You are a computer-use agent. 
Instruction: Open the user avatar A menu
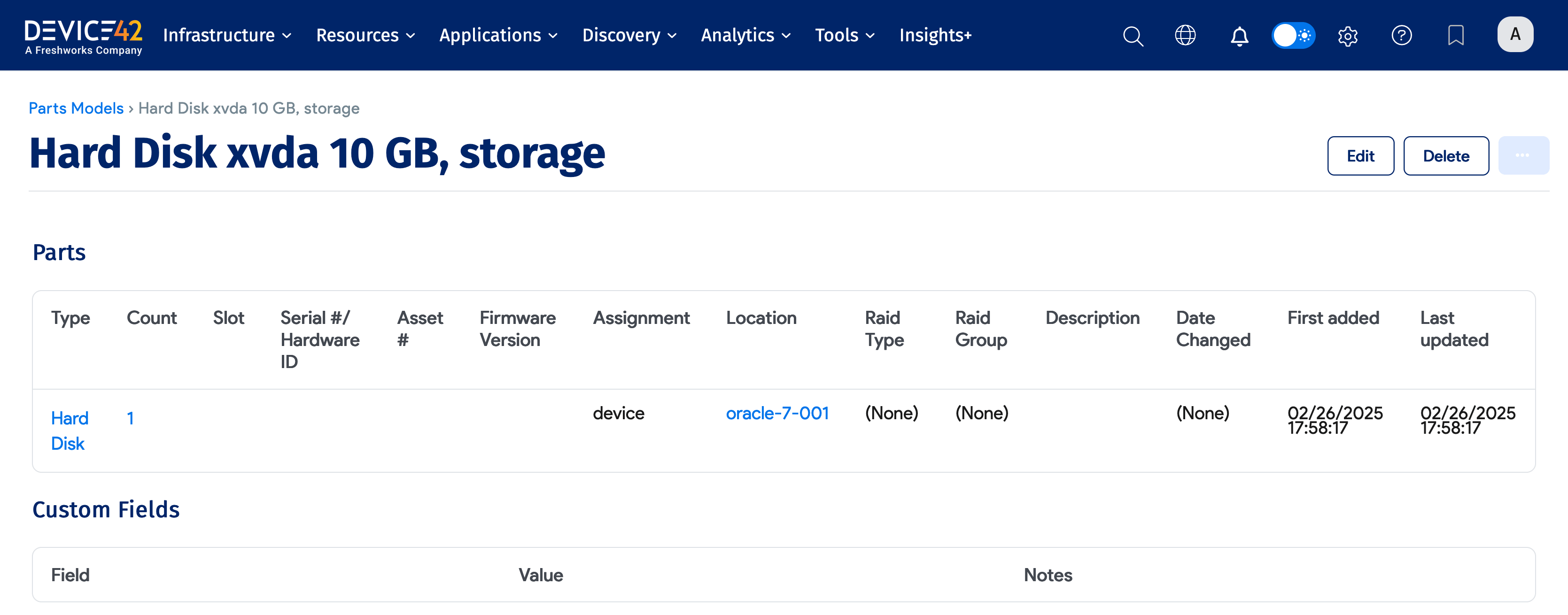pos(1514,35)
